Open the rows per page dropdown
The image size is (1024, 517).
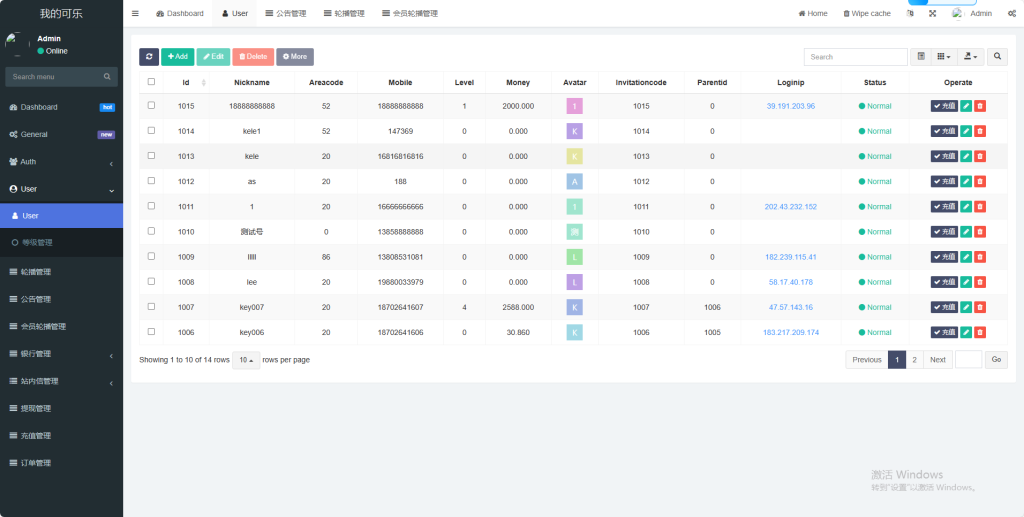click(x=246, y=360)
